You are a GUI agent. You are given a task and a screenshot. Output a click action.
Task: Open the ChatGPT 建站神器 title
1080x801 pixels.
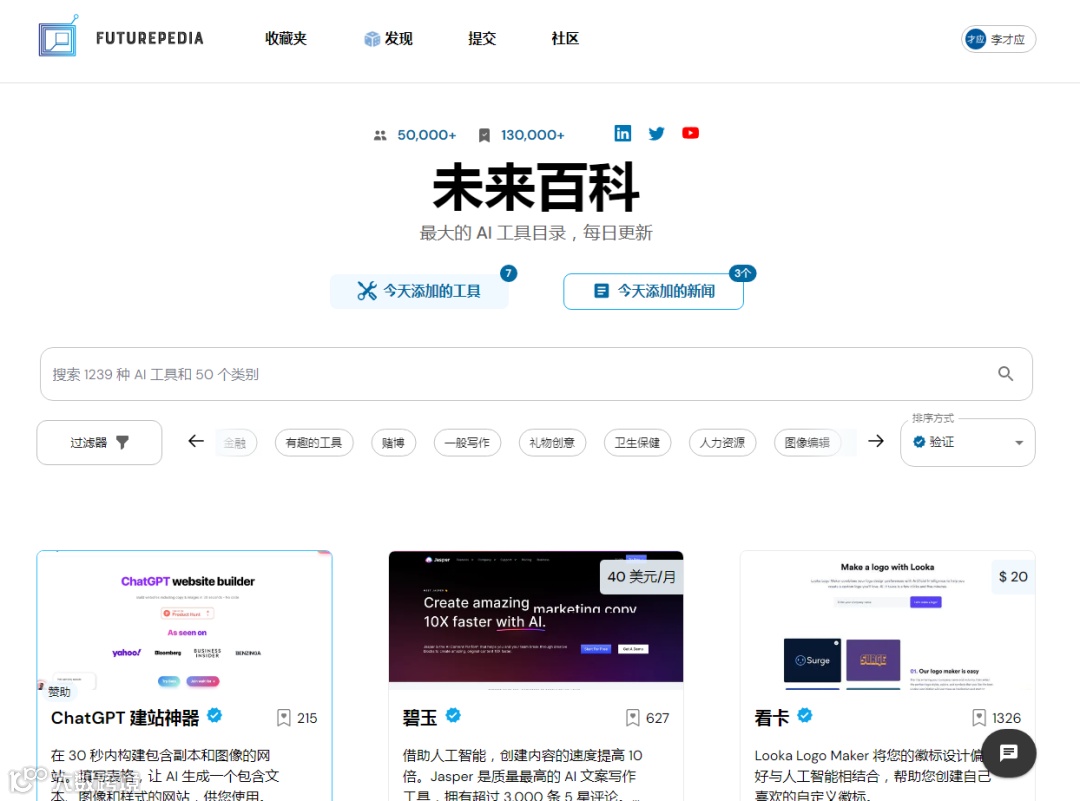coord(125,718)
